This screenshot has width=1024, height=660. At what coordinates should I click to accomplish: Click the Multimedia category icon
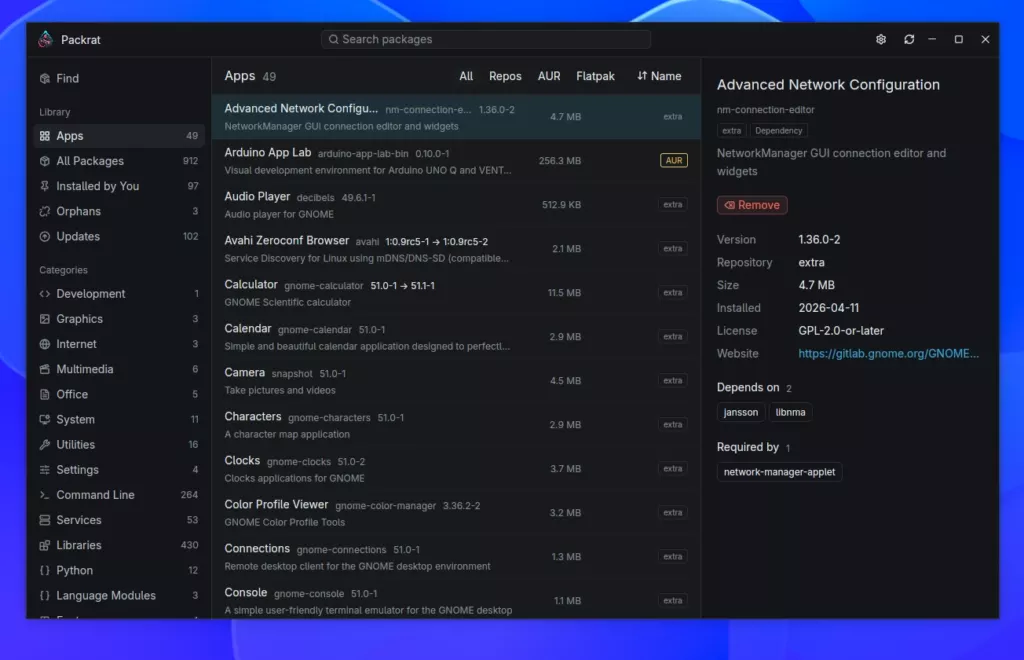(44, 369)
